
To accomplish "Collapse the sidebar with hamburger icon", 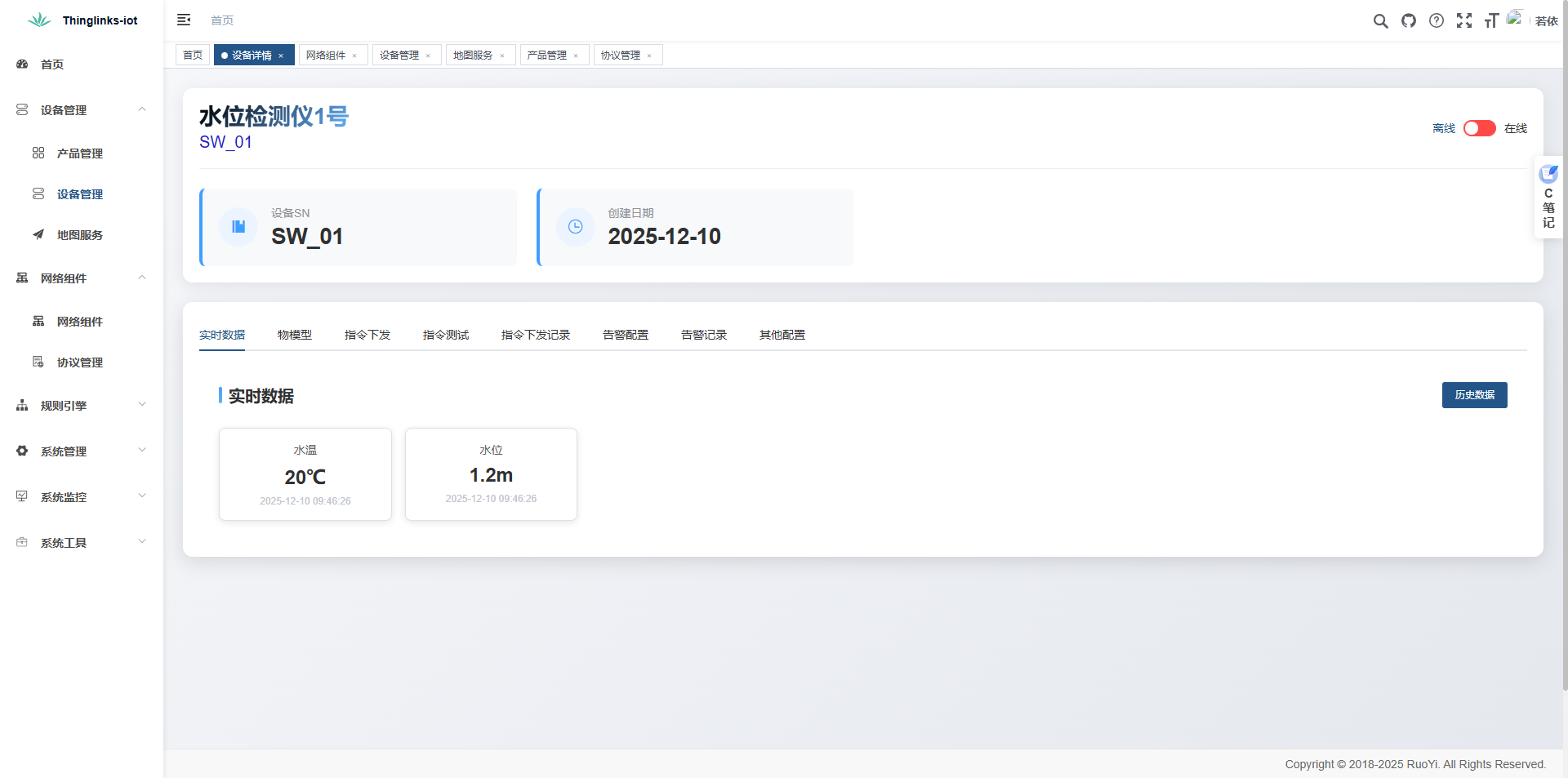I will point(184,20).
